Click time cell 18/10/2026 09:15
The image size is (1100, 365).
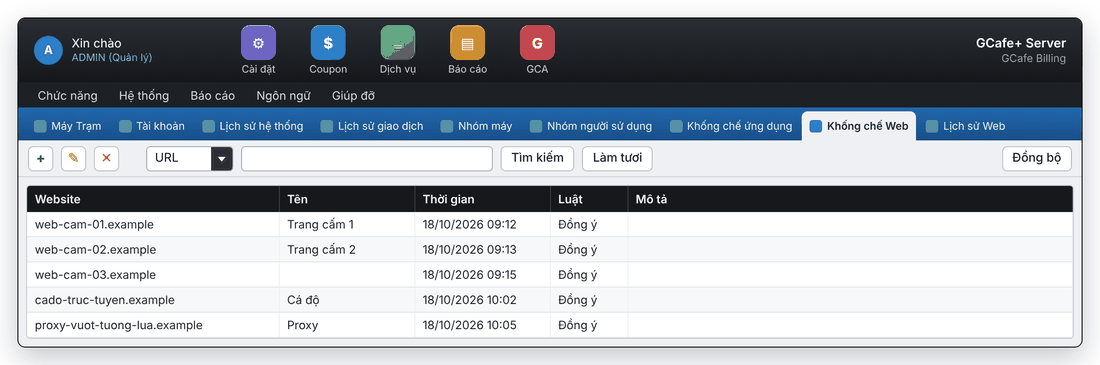click(x=483, y=275)
